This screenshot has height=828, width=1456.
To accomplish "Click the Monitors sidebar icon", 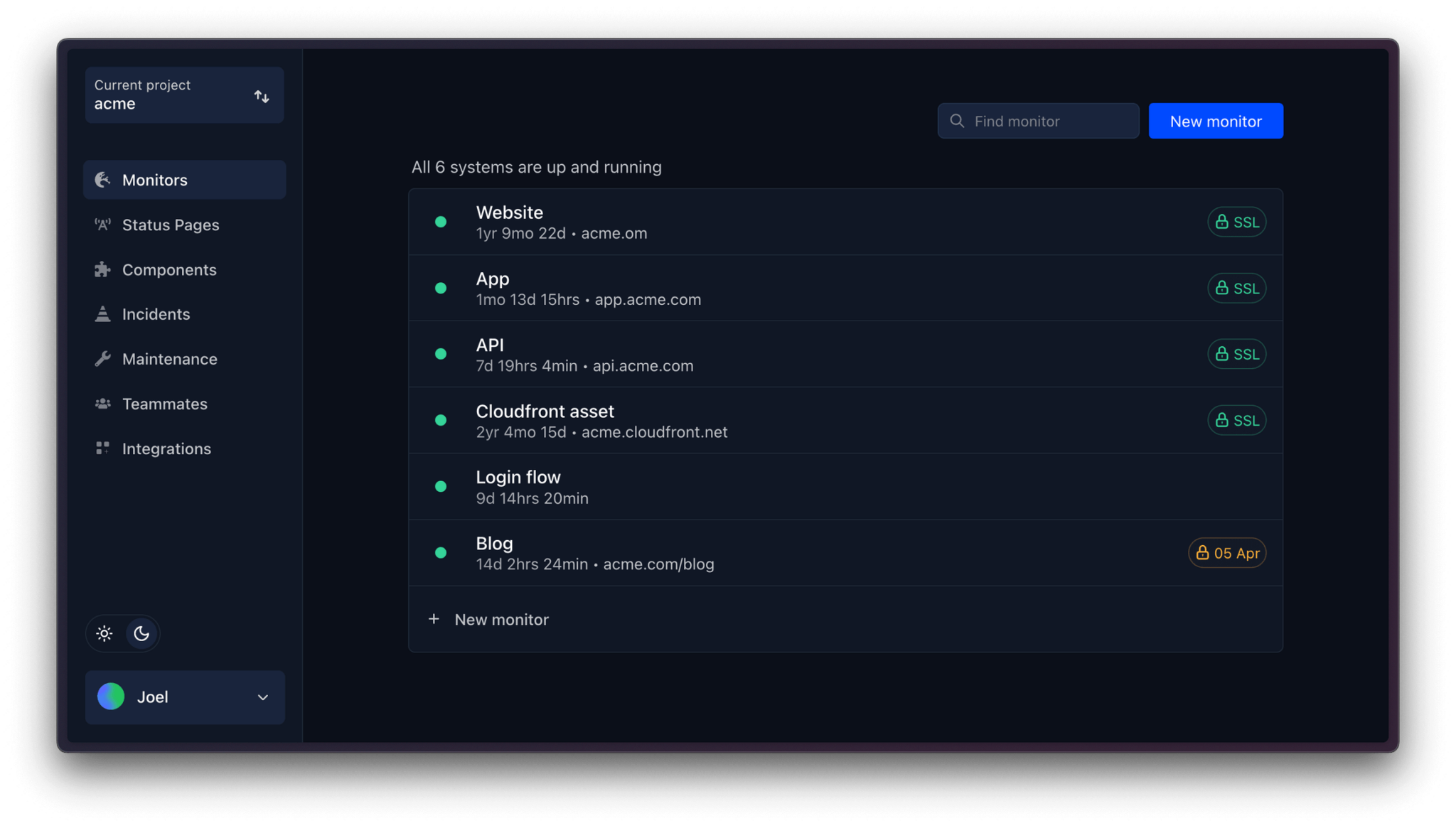I will click(102, 179).
